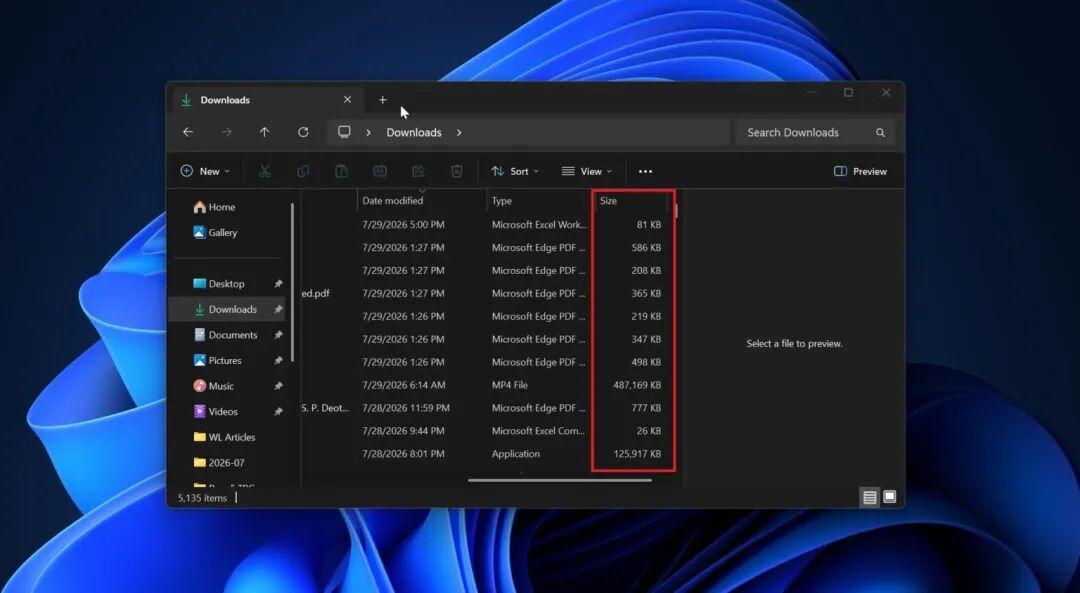This screenshot has height=593, width=1080.
Task: Refresh the Downloads folder
Action: (x=303, y=132)
